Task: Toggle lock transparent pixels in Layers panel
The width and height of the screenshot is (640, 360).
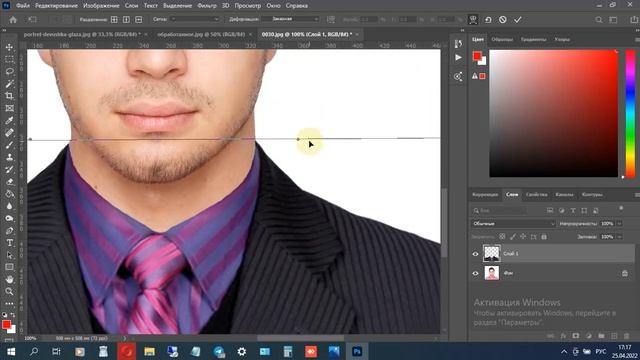Action: (502, 237)
